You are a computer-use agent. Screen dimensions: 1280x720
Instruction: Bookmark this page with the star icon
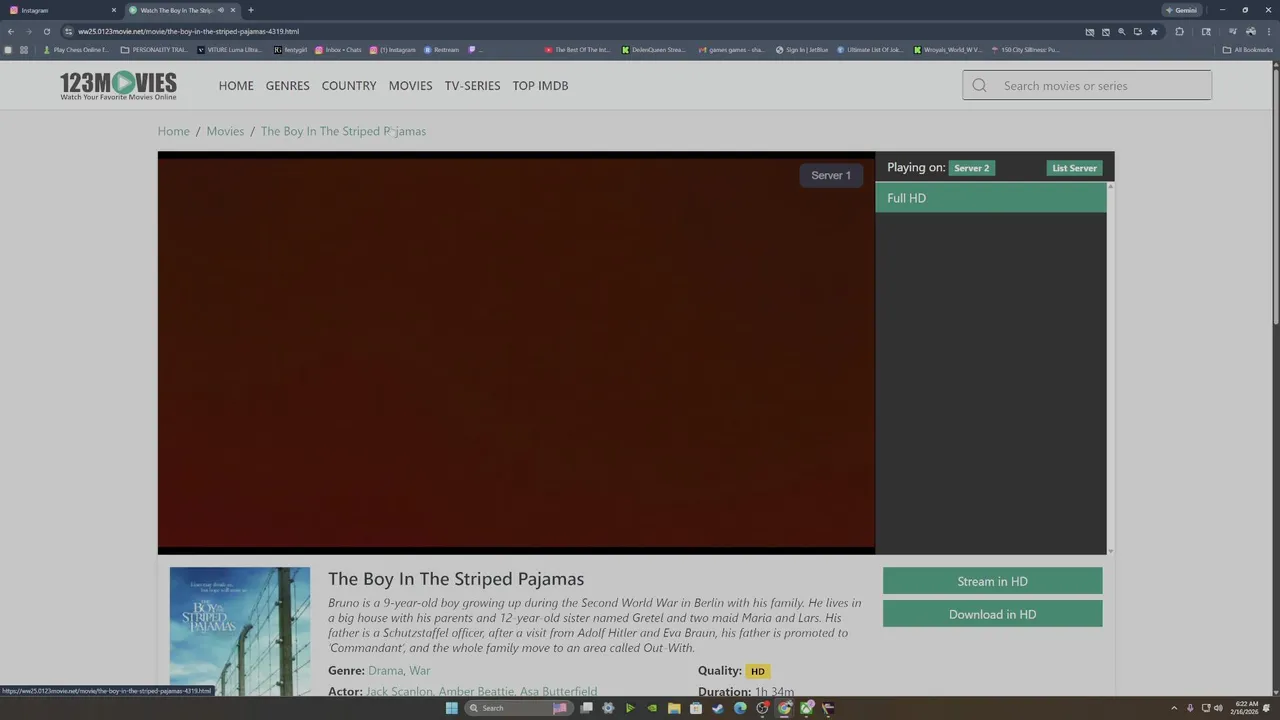[1154, 31]
